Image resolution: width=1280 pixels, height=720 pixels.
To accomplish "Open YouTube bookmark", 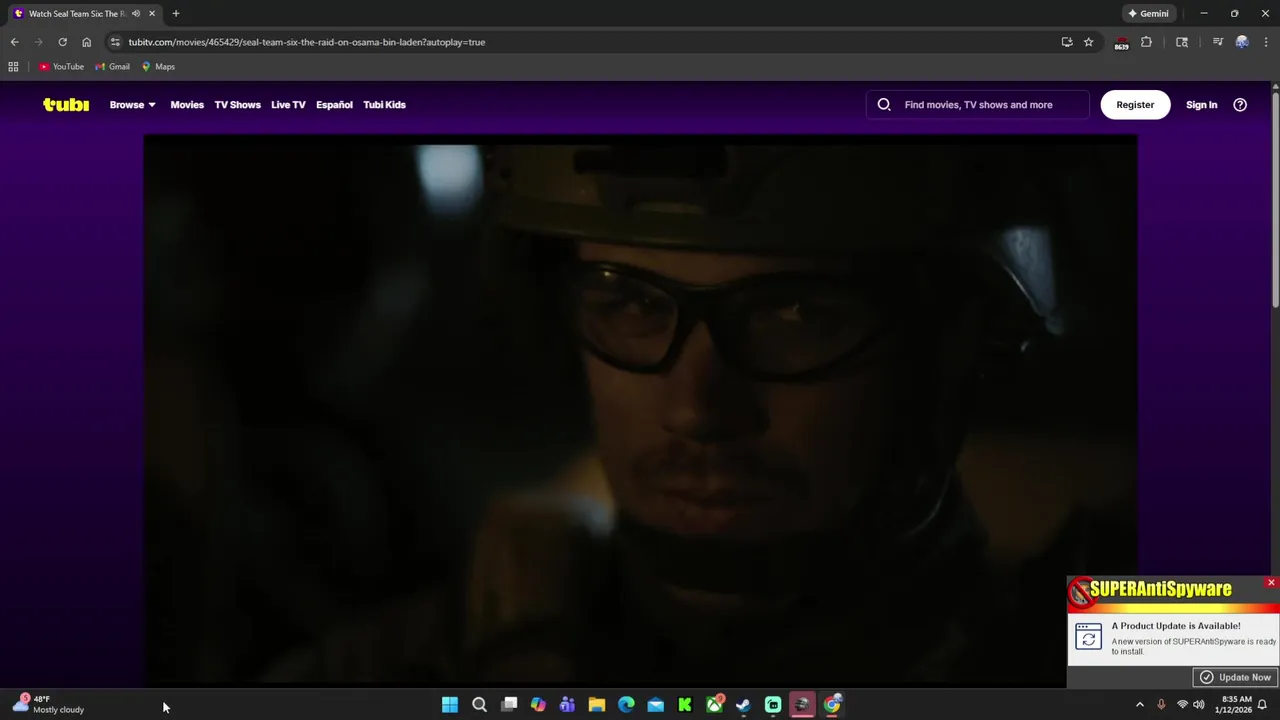I will tap(61, 67).
